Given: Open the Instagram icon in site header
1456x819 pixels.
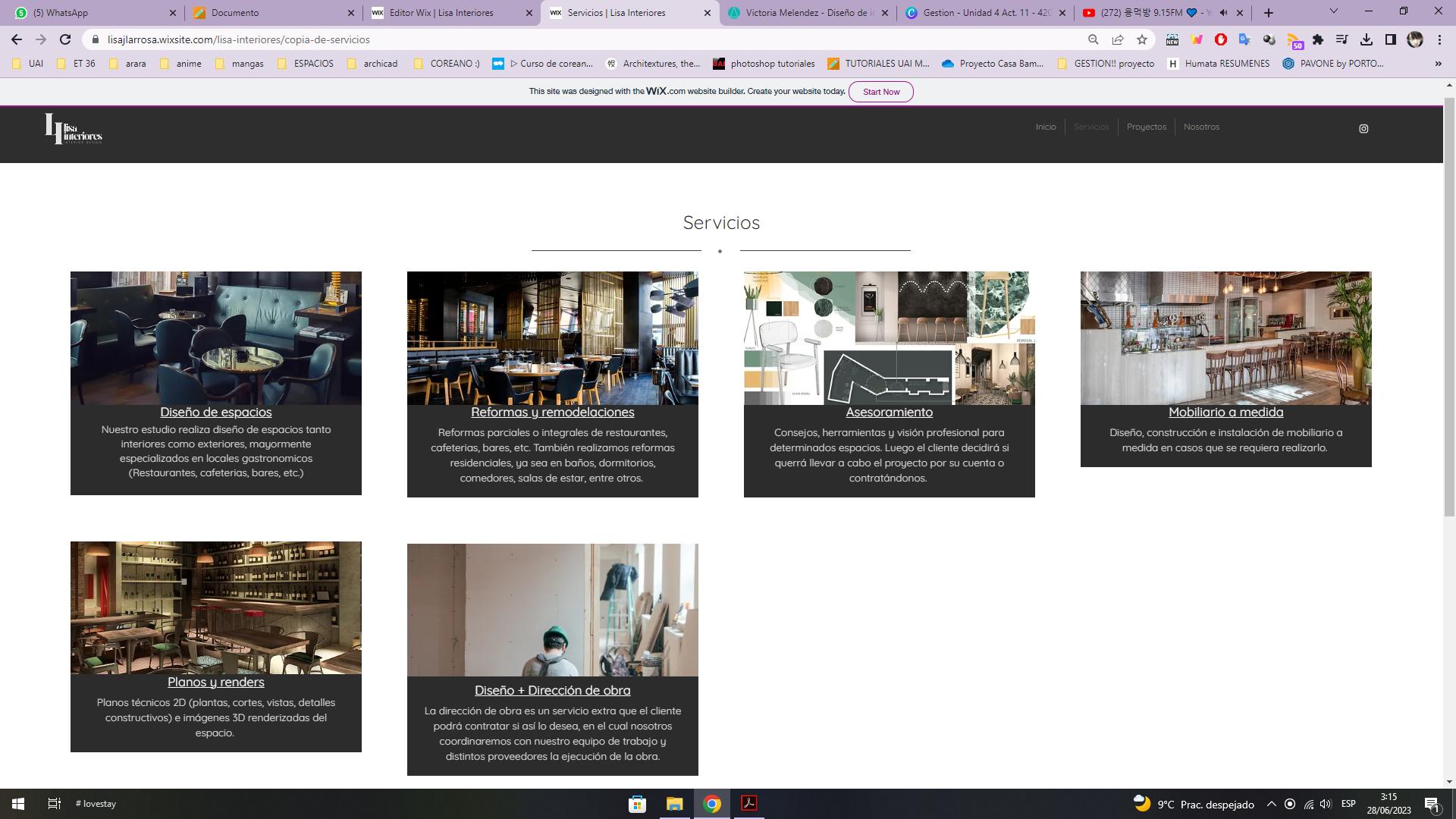Looking at the screenshot, I should click(x=1363, y=129).
